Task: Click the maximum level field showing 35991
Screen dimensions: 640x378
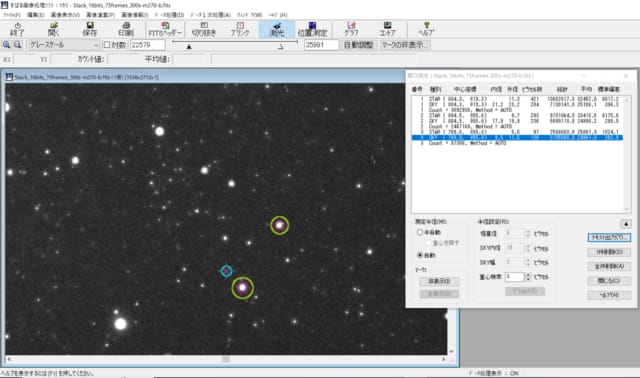Action: tap(321, 45)
